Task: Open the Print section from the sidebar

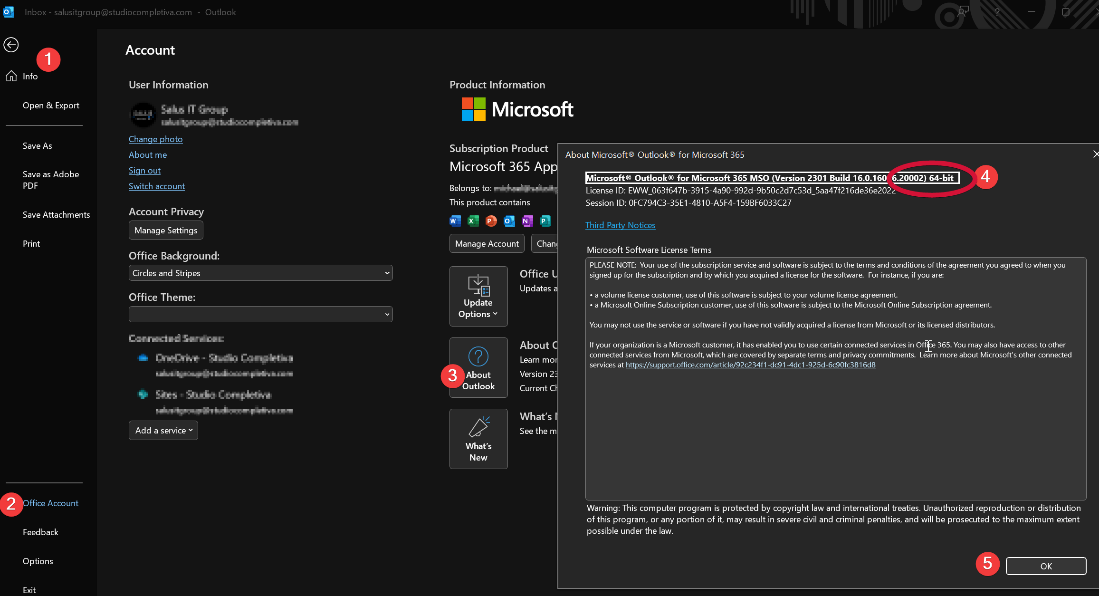Action: point(33,243)
